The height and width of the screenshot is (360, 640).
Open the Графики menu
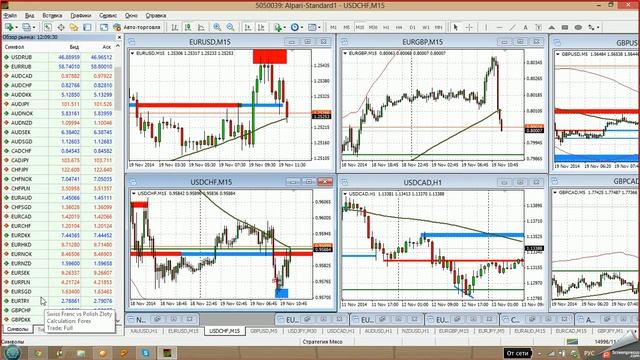[81, 16]
